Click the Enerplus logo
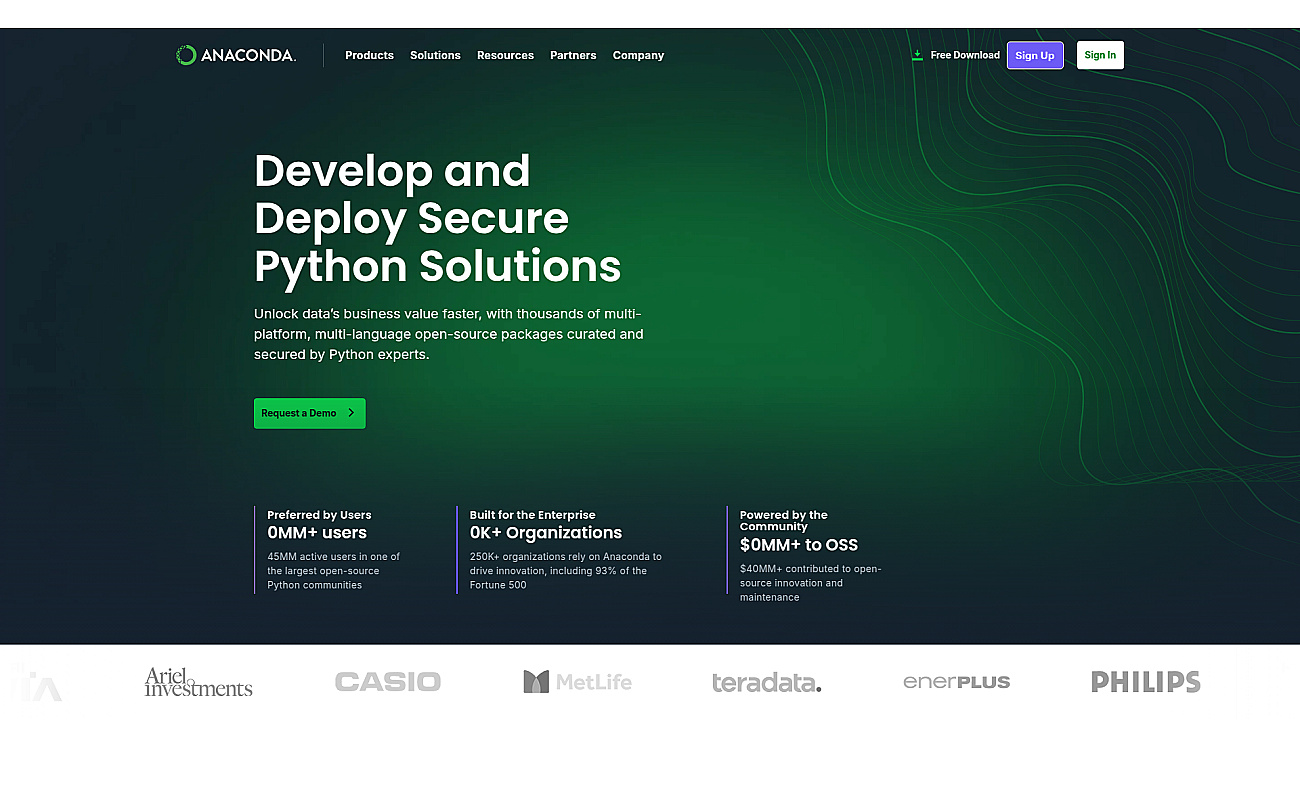This screenshot has height=788, width=1300. 957,682
